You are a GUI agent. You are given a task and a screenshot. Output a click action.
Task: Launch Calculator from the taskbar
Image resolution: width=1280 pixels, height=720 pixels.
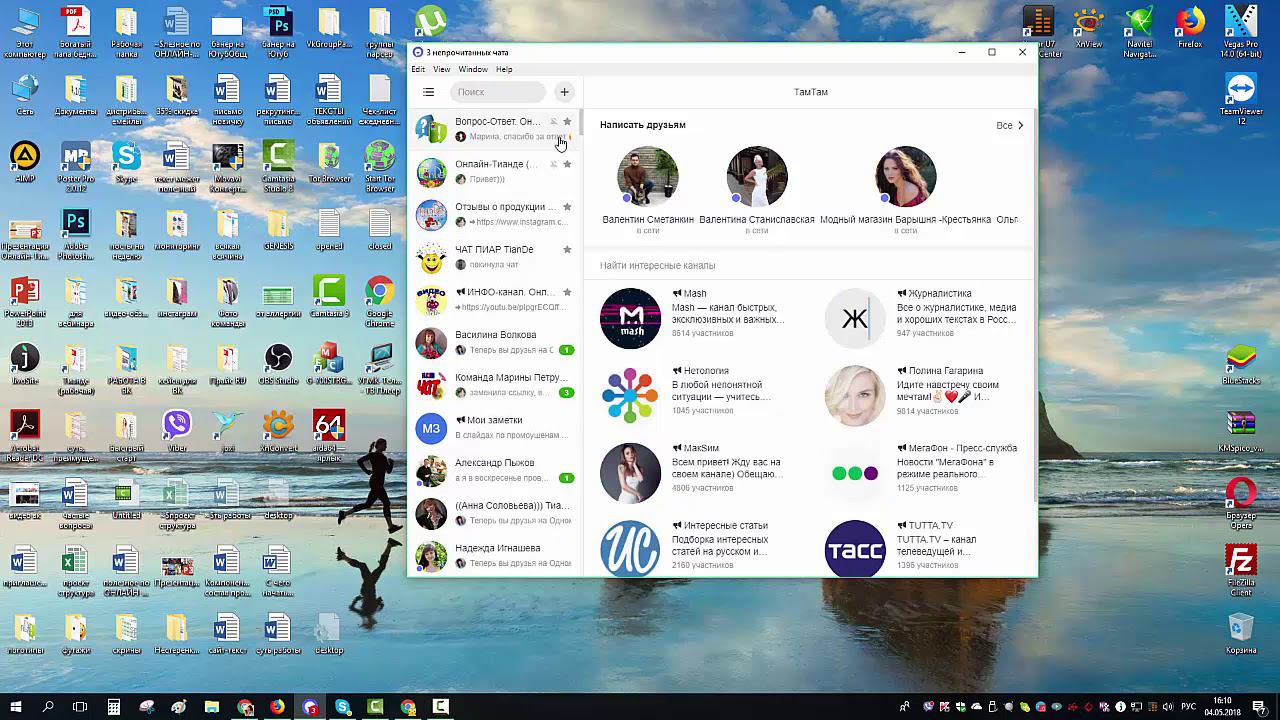click(114, 707)
